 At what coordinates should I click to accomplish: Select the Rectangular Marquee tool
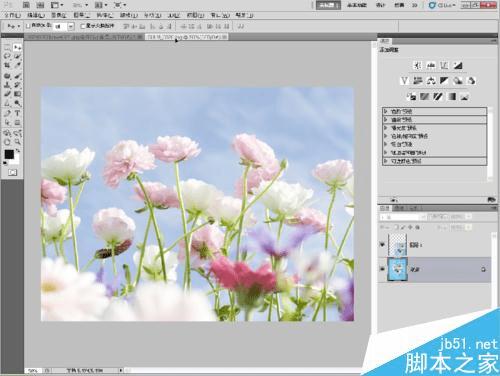pyautogui.click(x=7, y=47)
